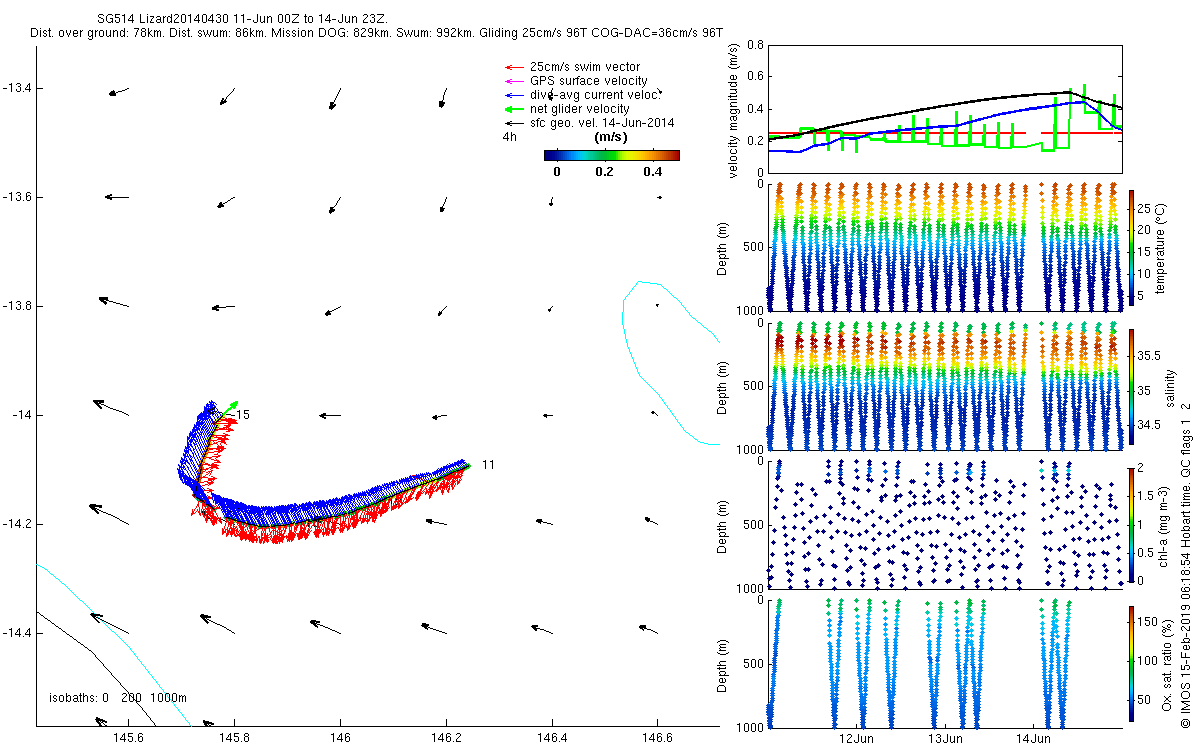Screen dimensions: 1200x750
Task: Click the '(m/s)' label above the map color bar
Action: pyautogui.click(x=611, y=137)
